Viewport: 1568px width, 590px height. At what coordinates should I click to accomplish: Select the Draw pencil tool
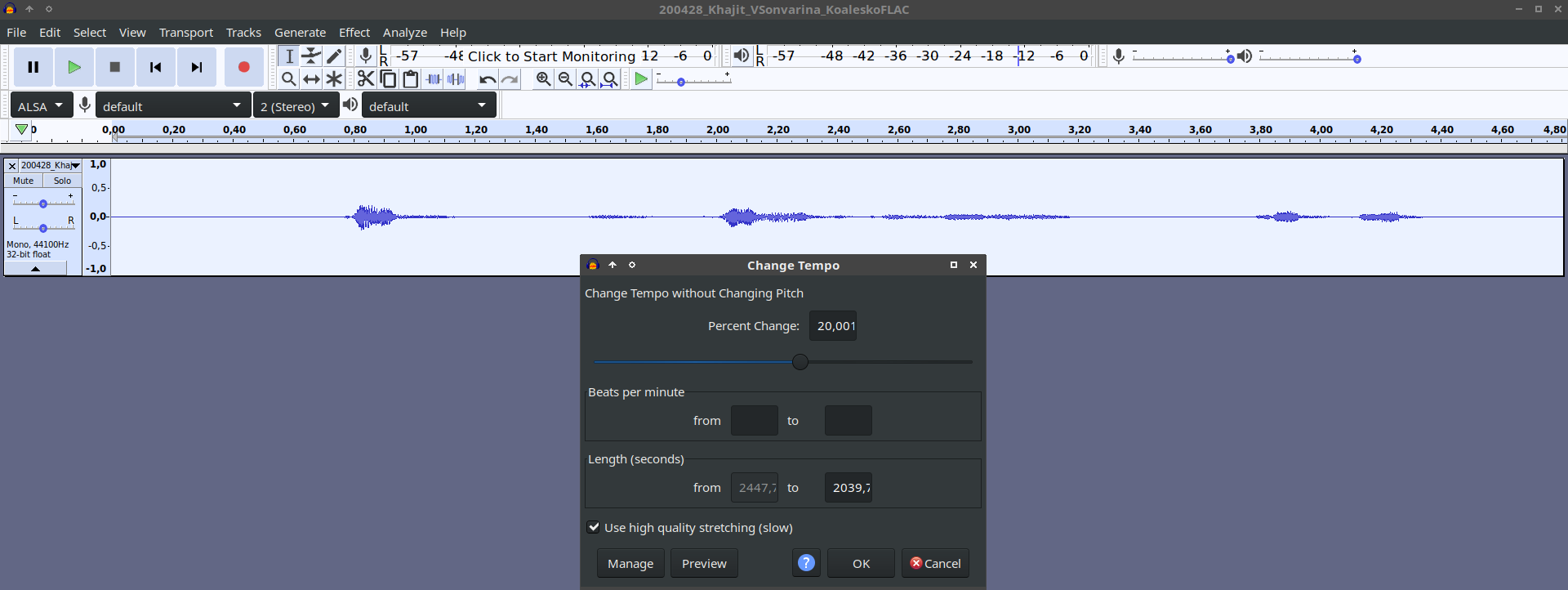coord(334,56)
